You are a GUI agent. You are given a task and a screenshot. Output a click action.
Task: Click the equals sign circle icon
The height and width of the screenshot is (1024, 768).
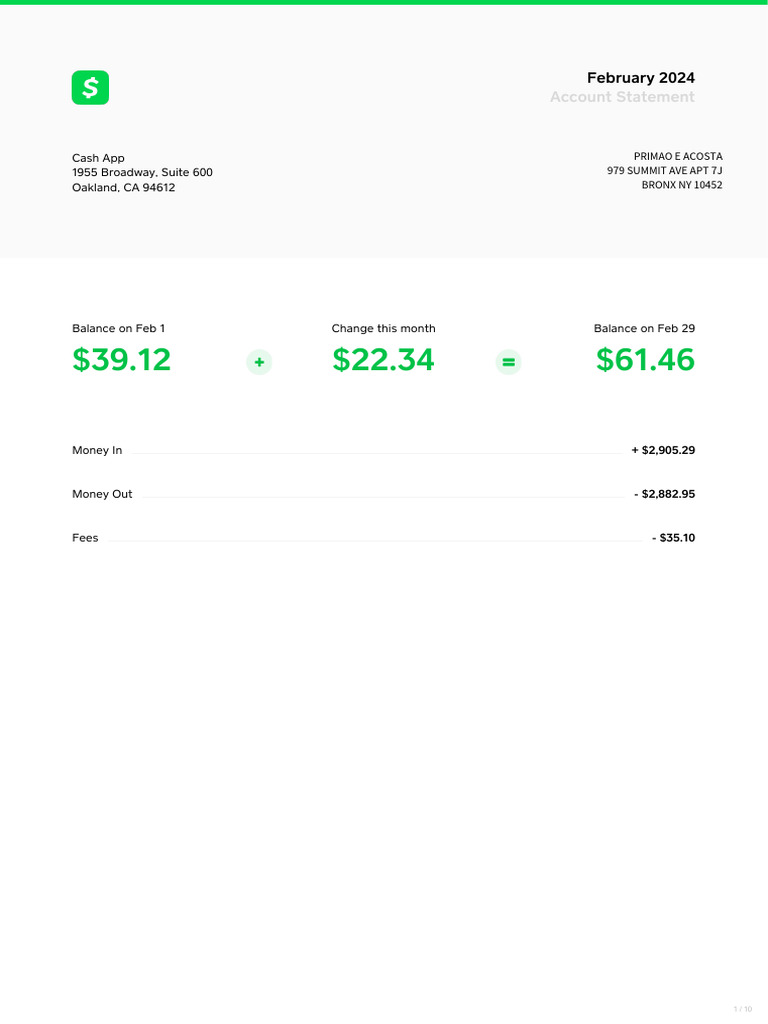pos(509,362)
